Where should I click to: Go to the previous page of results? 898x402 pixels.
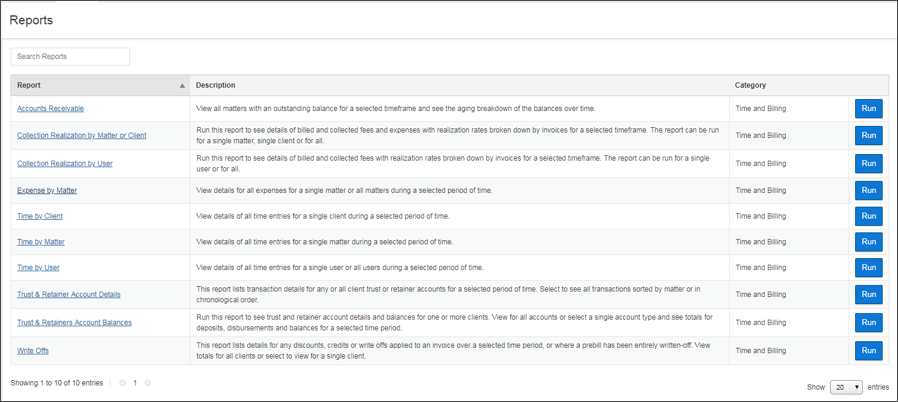coord(123,383)
